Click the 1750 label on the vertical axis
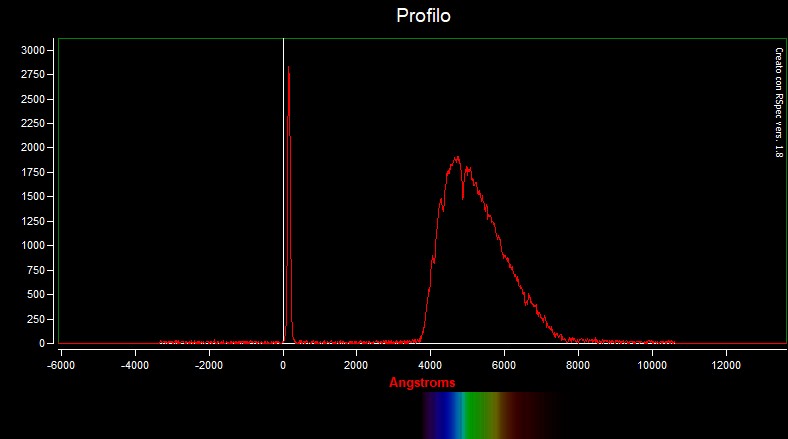 (x=33, y=172)
